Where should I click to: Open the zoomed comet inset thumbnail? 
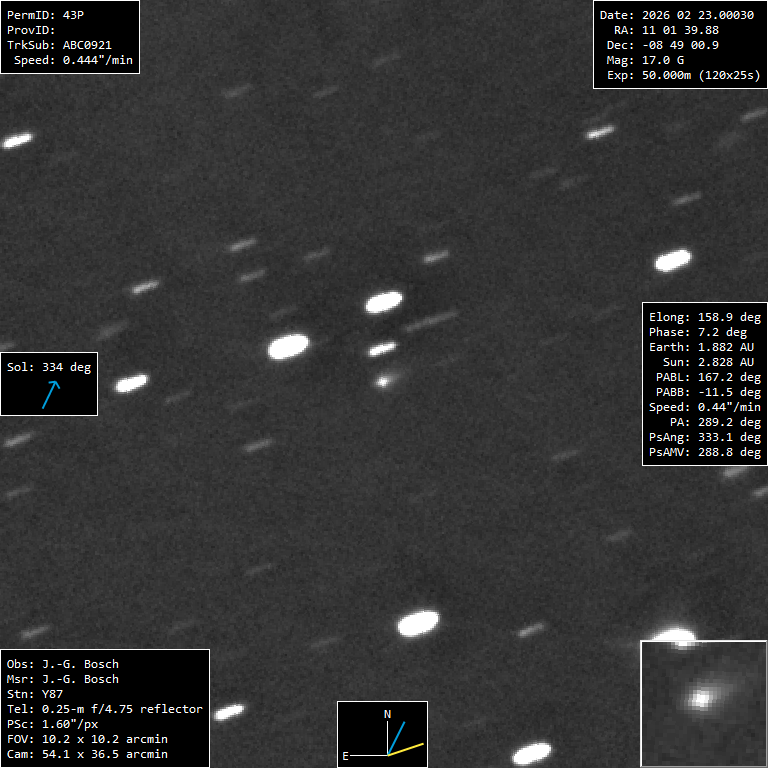(x=703, y=703)
